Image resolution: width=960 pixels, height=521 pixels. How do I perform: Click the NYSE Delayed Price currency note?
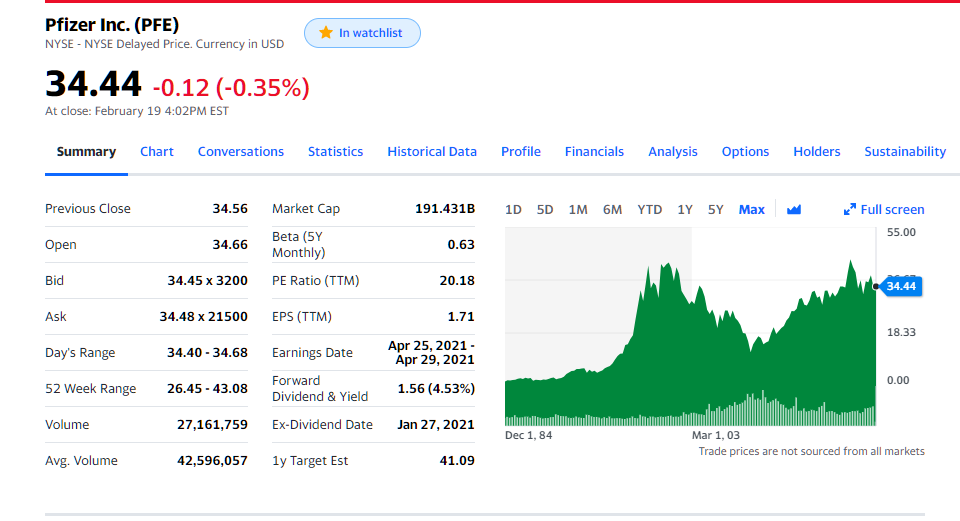tap(164, 44)
